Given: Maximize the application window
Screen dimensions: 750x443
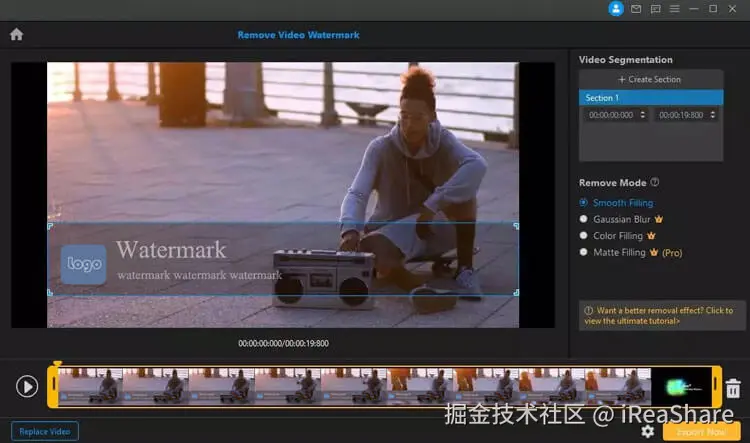Looking at the screenshot, I should pos(713,9).
